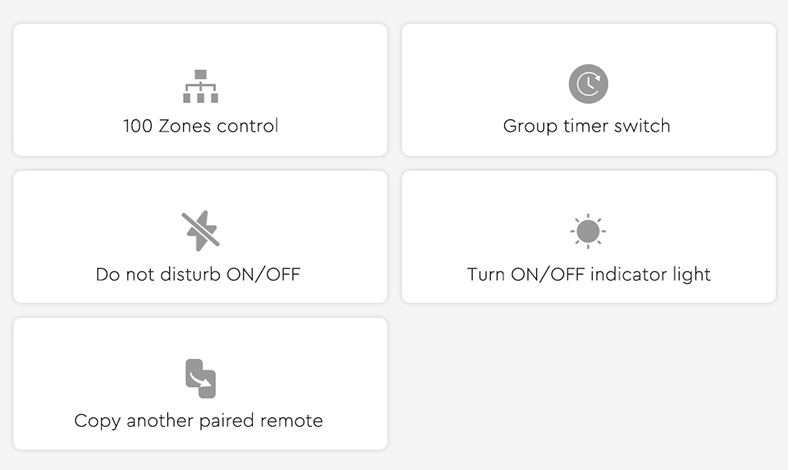Toggle Do not disturb ON/OFF
Screen dimensions: 790x470
[x=198, y=274]
